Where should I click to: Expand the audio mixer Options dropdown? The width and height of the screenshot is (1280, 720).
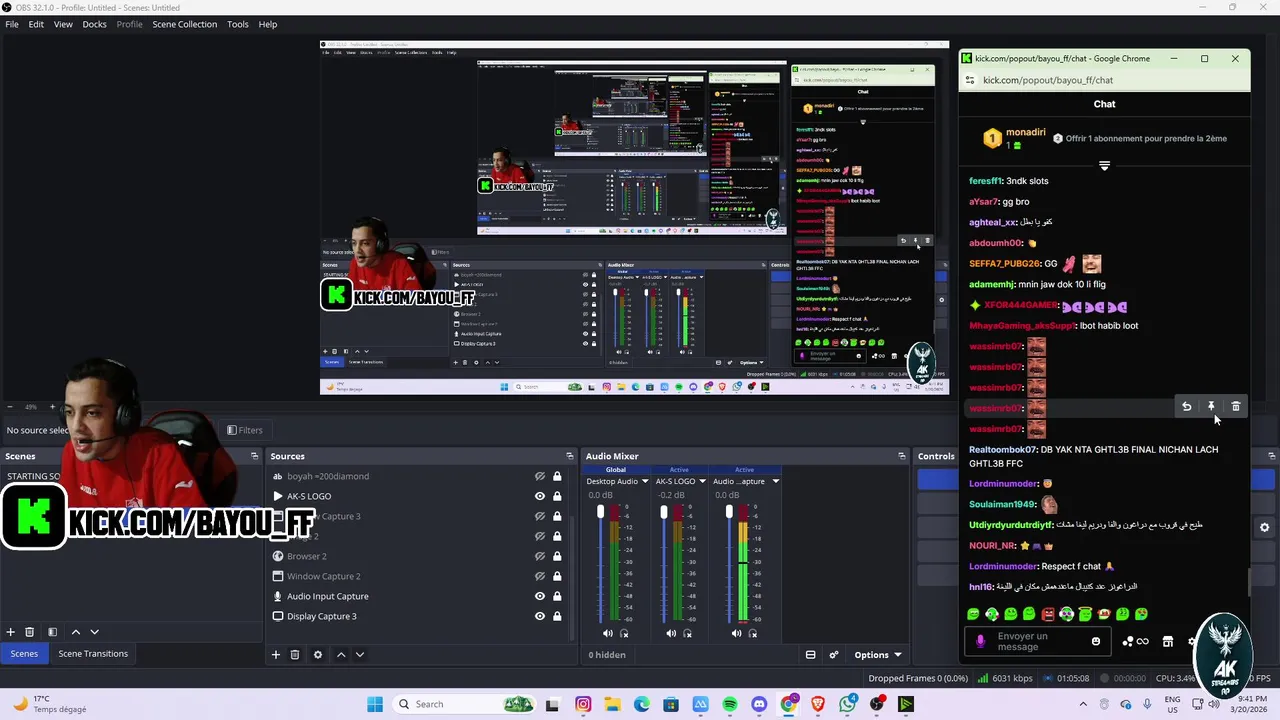(878, 655)
